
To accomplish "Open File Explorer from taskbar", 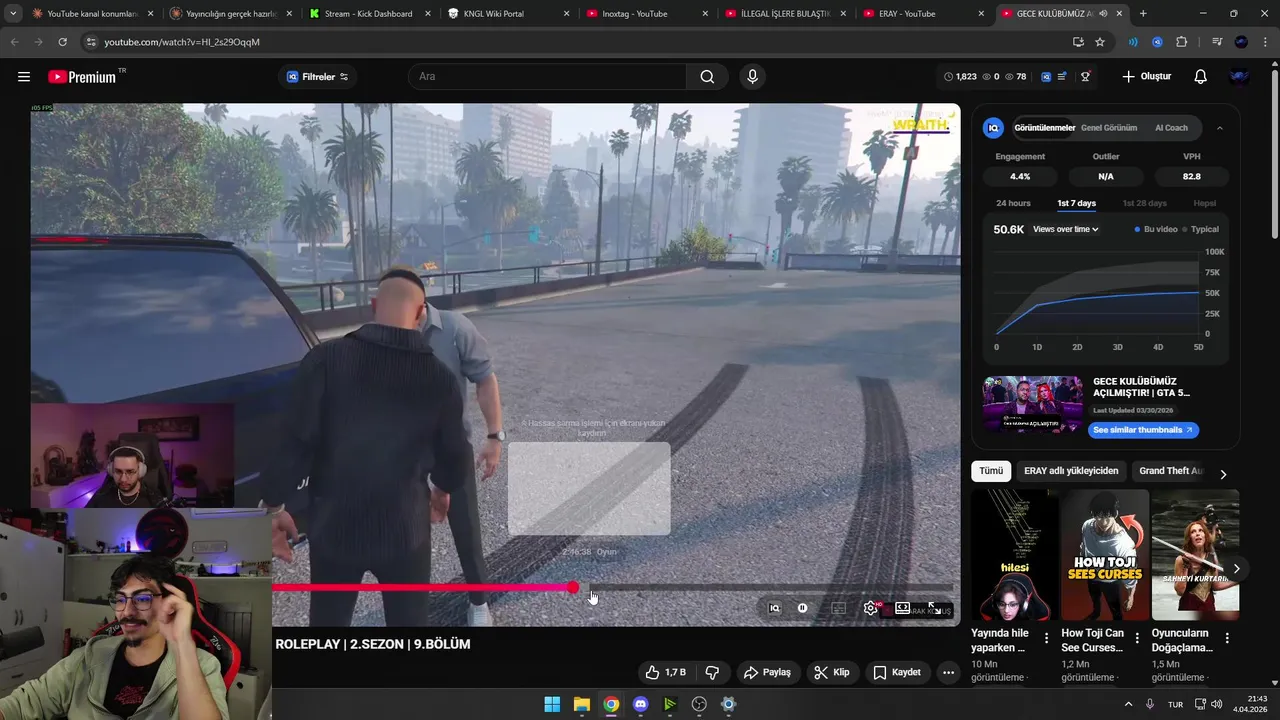I will [x=581, y=704].
